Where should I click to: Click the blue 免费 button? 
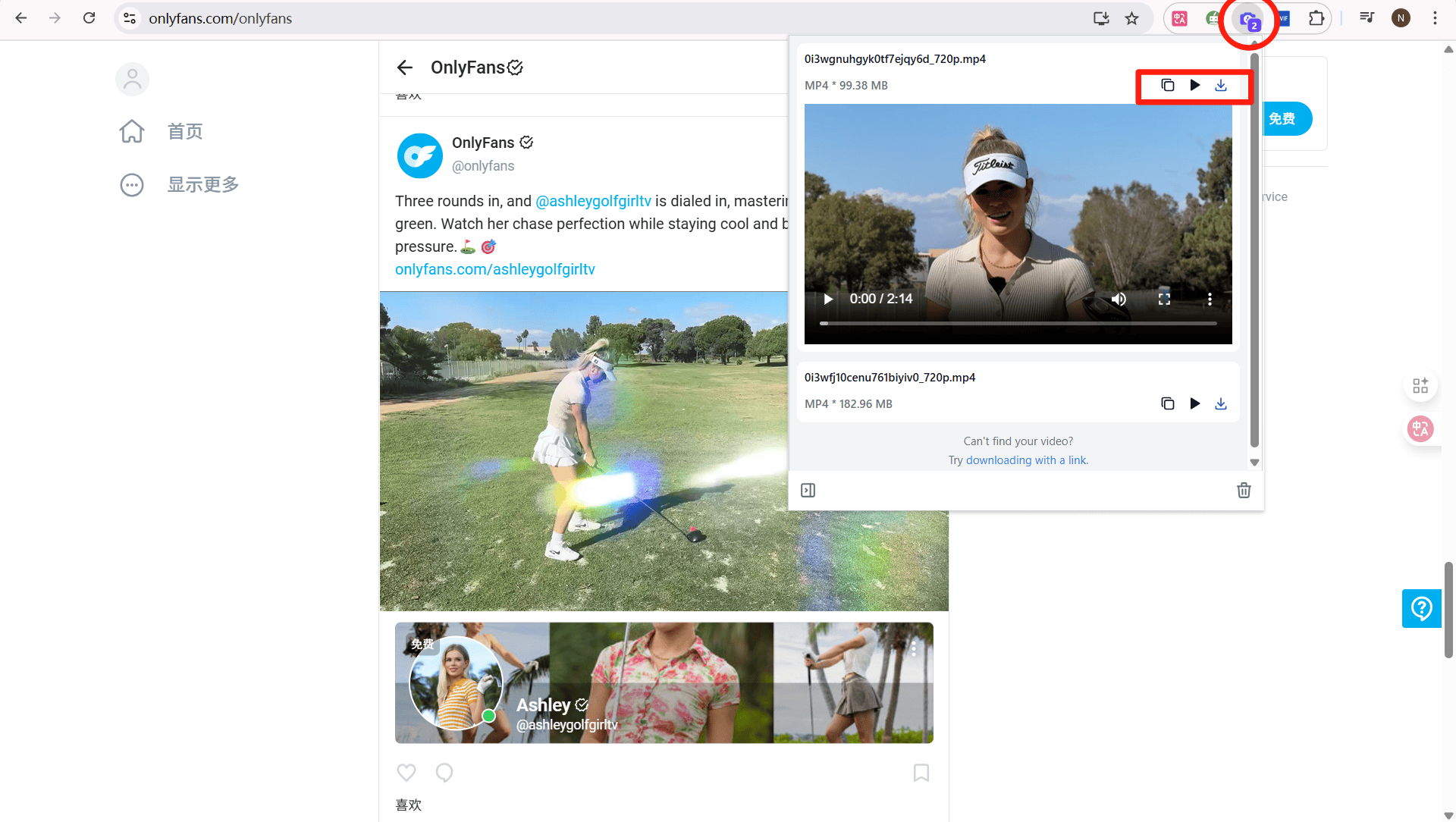1288,119
